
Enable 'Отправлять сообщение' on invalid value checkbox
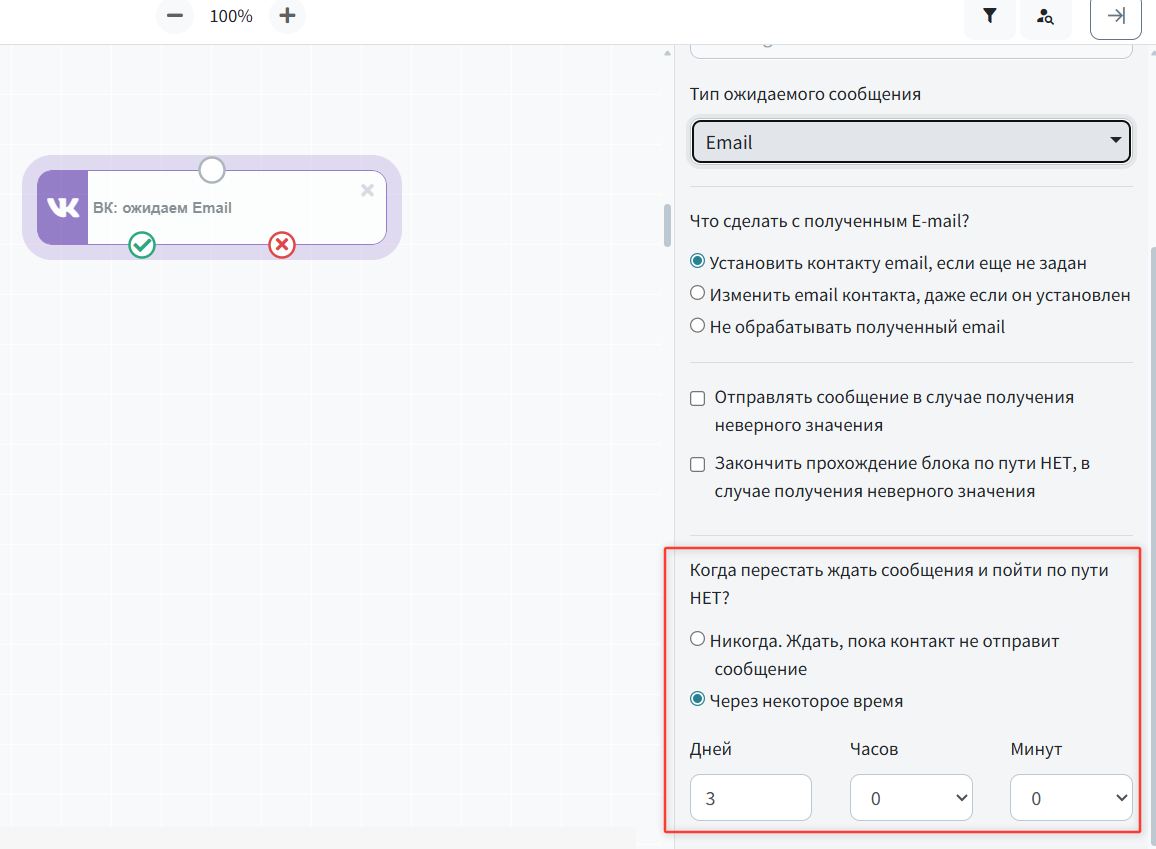[x=698, y=398]
